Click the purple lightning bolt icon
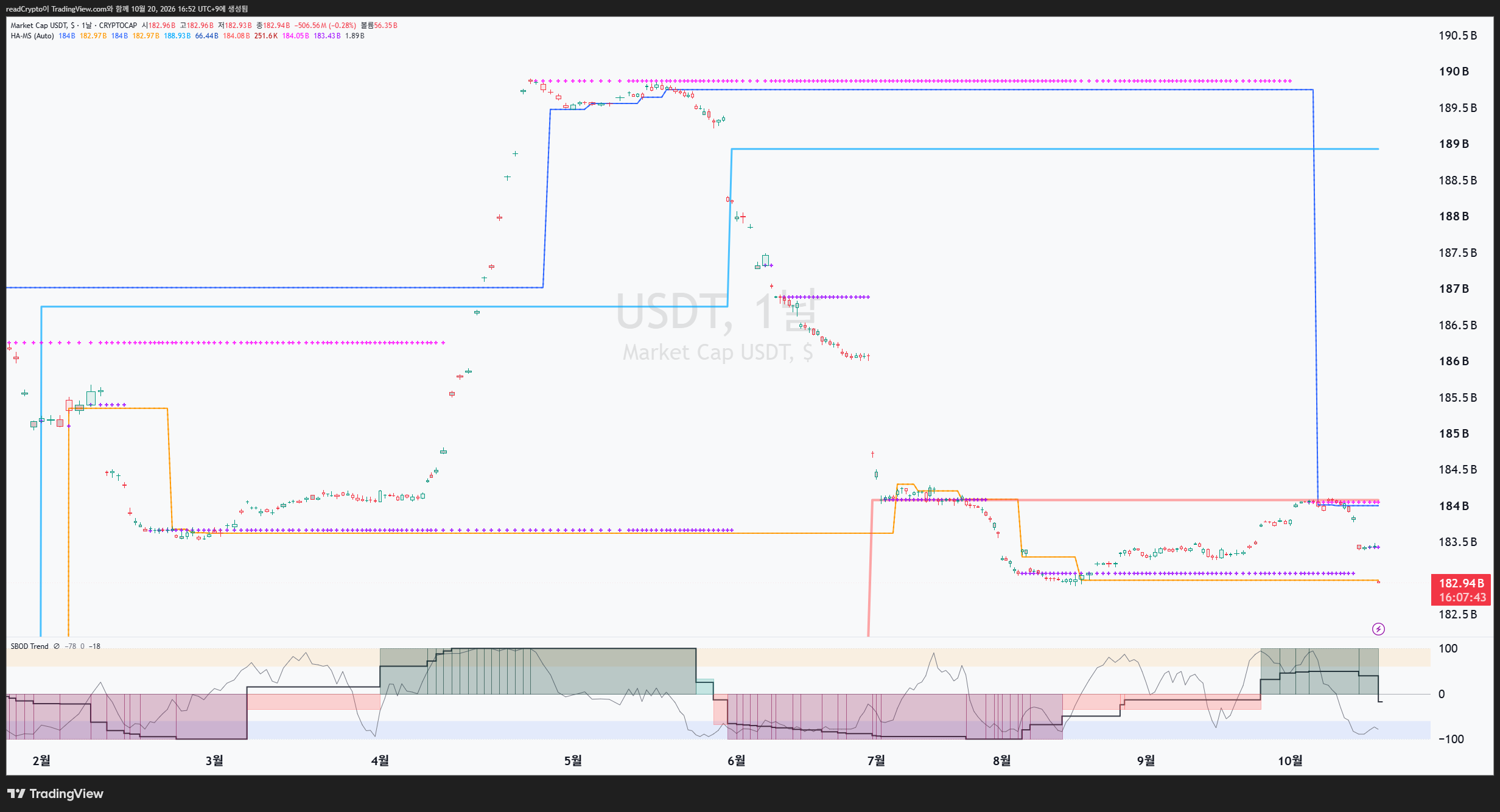 tap(1378, 629)
